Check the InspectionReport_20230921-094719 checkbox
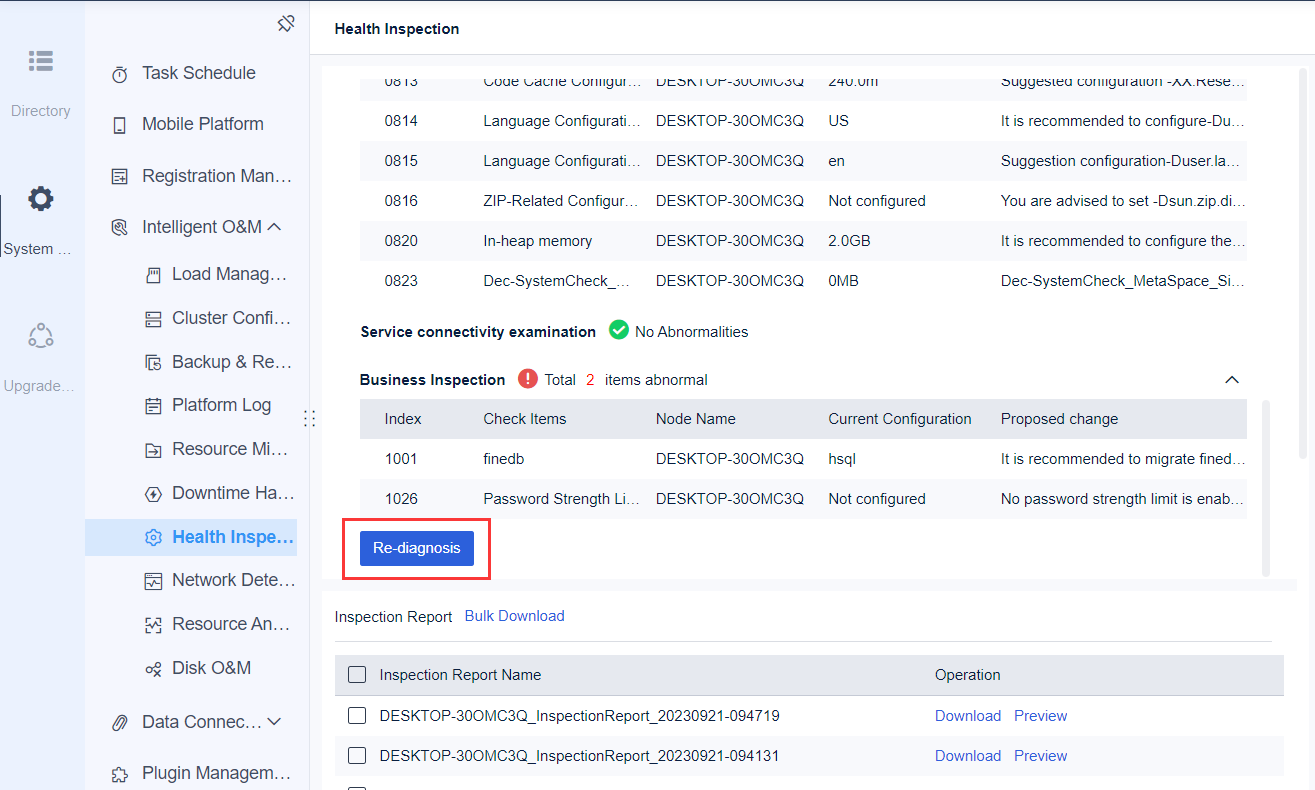Viewport: 1315px width, 790px height. [357, 716]
